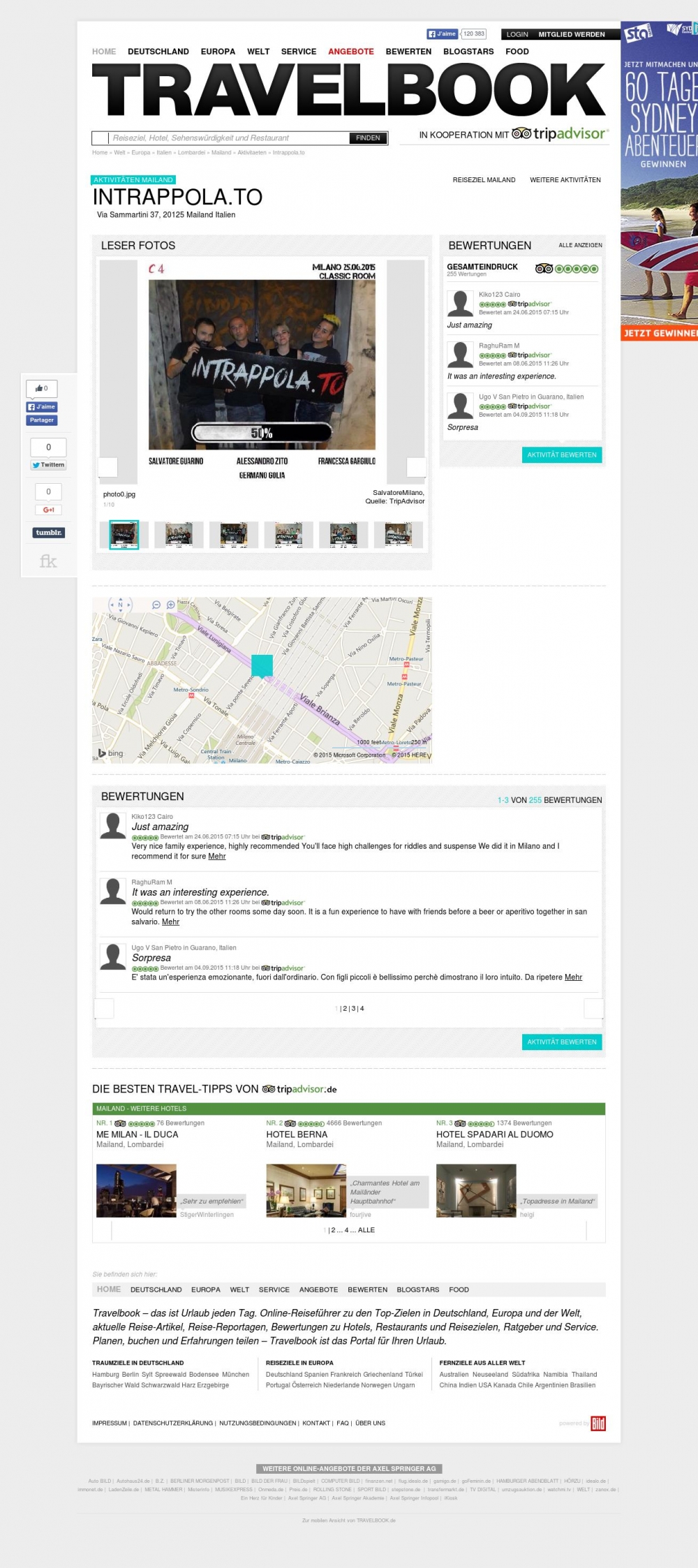Zoom in on the Bing map
698x1568 pixels.
(x=170, y=605)
